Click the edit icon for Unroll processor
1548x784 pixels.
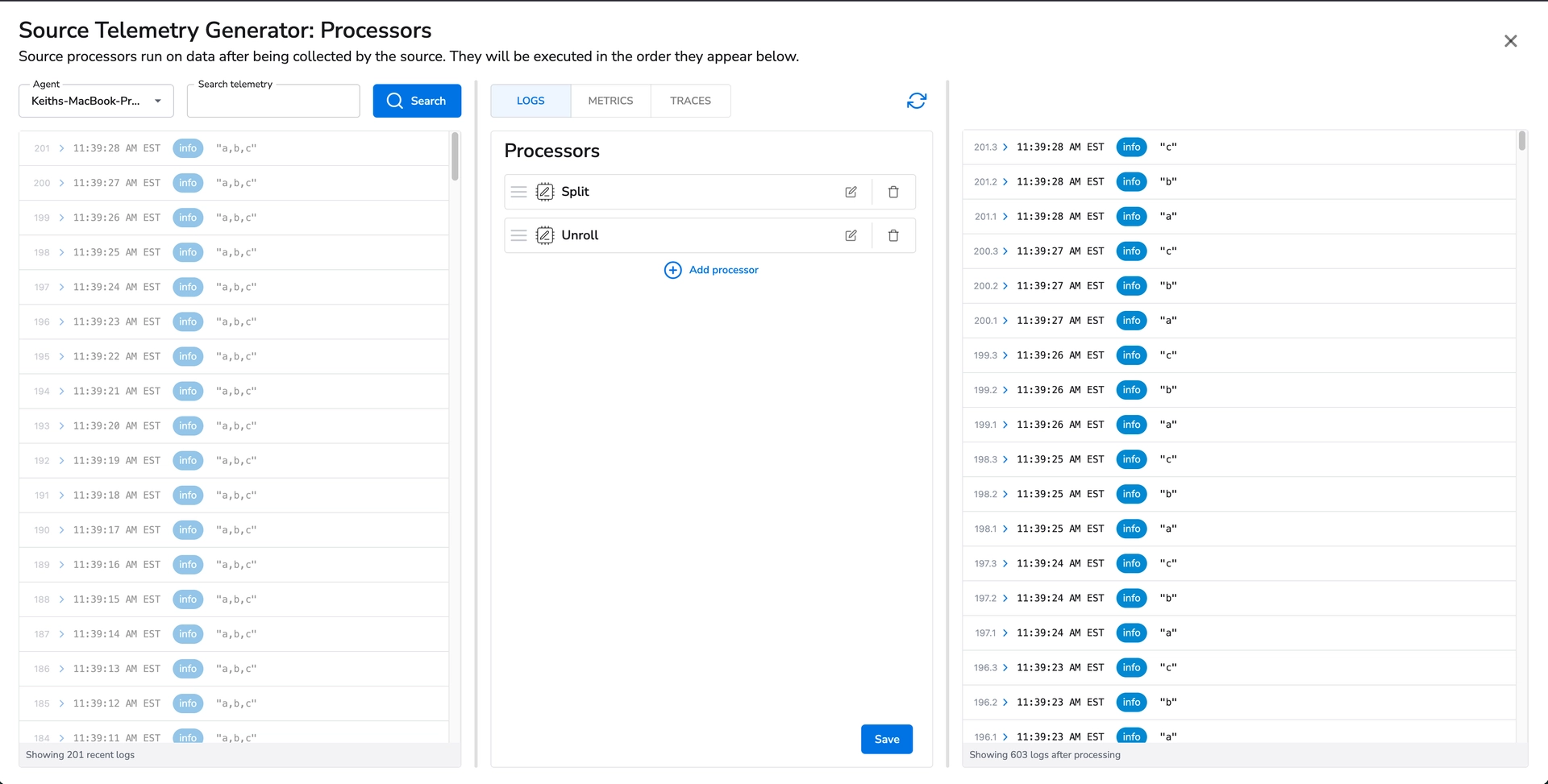point(851,235)
